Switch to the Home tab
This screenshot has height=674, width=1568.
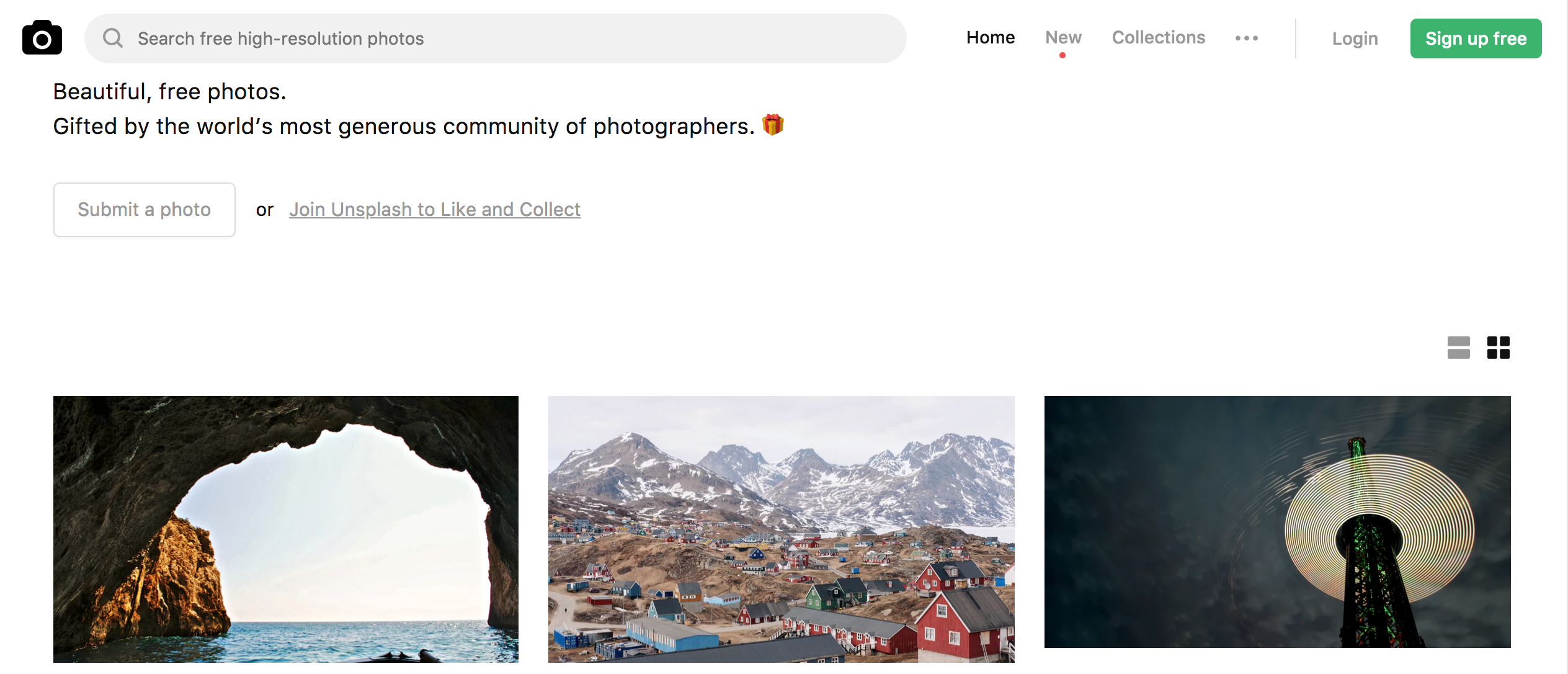pyautogui.click(x=990, y=37)
